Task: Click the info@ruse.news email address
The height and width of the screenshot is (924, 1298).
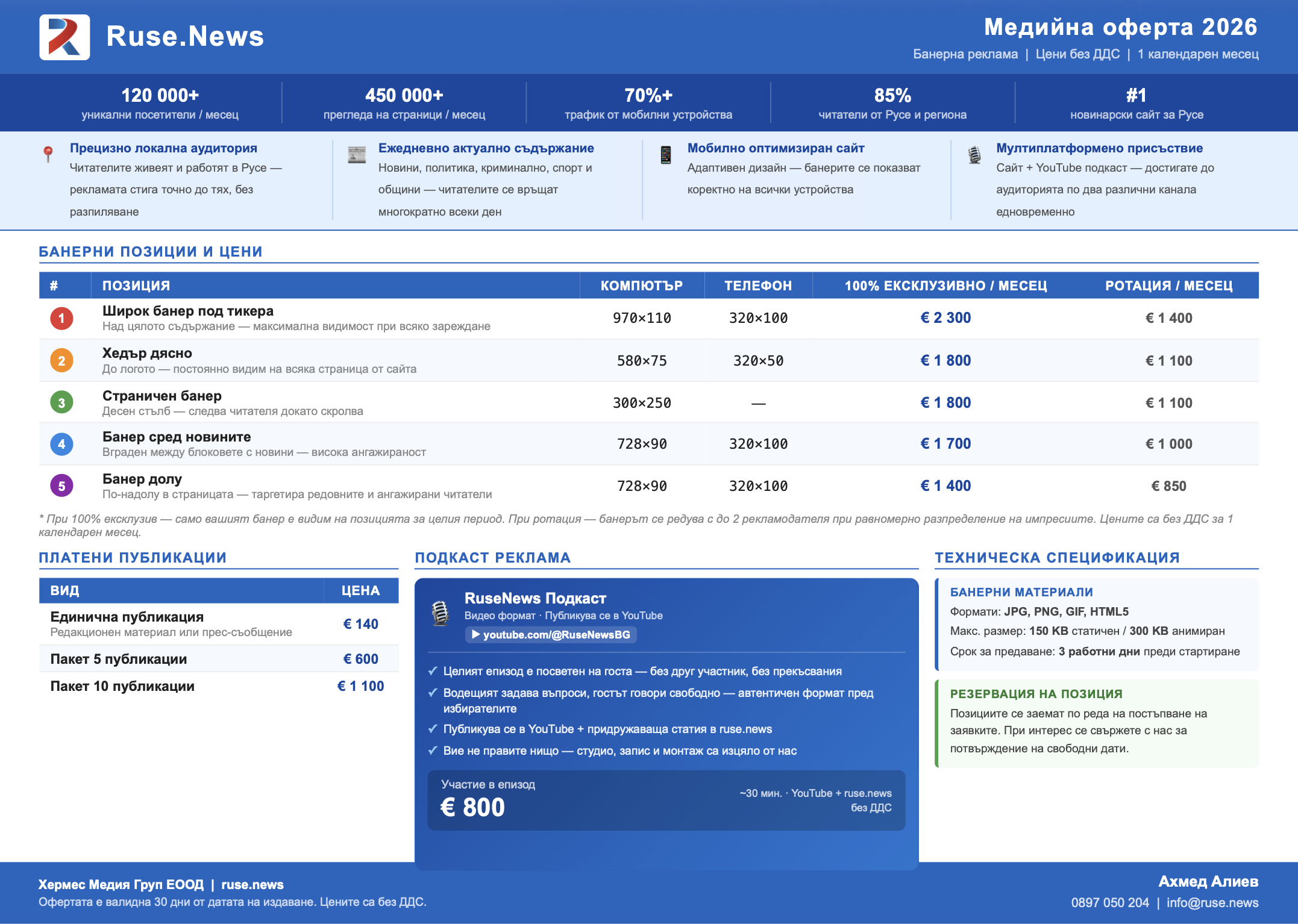Action: click(1212, 902)
